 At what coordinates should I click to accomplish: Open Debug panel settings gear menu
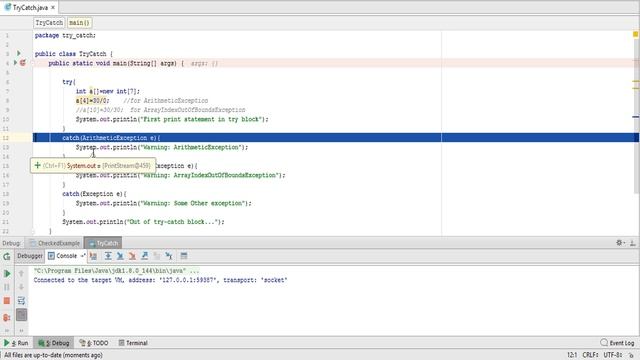coord(620,243)
